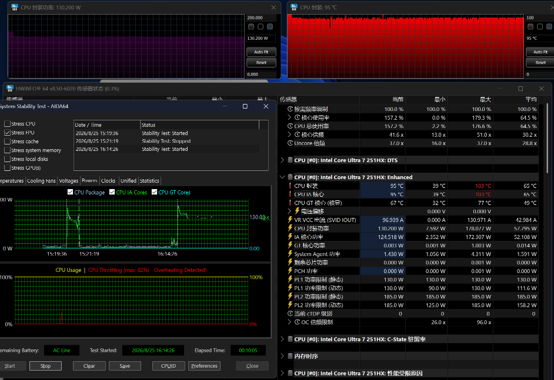The height and width of the screenshot is (380, 554).
Task: Click Reset in CPU temperature graph window
Action: pos(540,63)
